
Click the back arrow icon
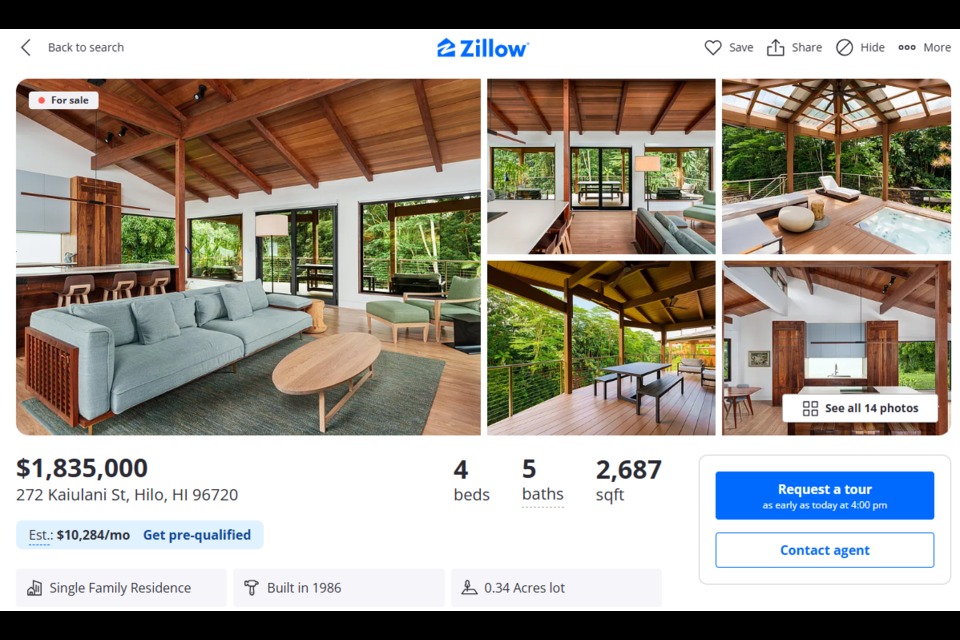point(26,48)
